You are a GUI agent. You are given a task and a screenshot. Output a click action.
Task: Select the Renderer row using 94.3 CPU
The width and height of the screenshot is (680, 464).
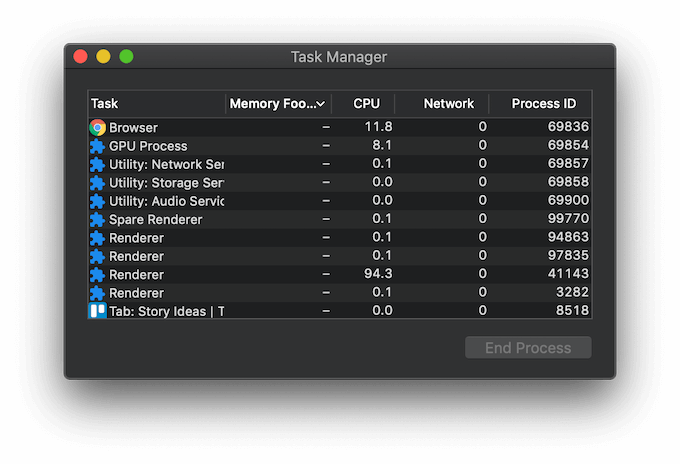(340, 274)
